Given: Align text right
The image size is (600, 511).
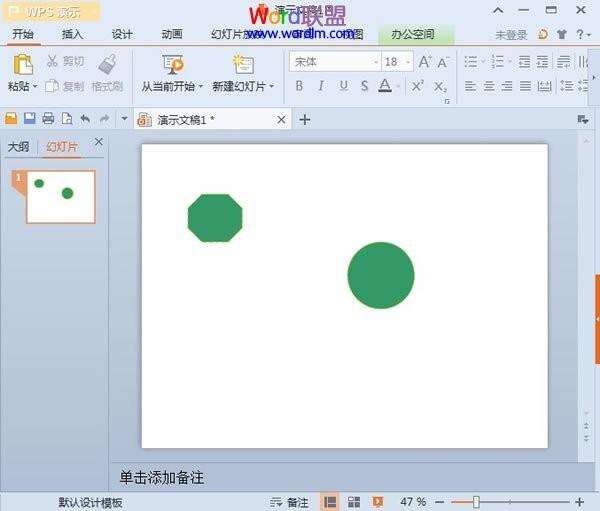Looking at the screenshot, I should [507, 86].
